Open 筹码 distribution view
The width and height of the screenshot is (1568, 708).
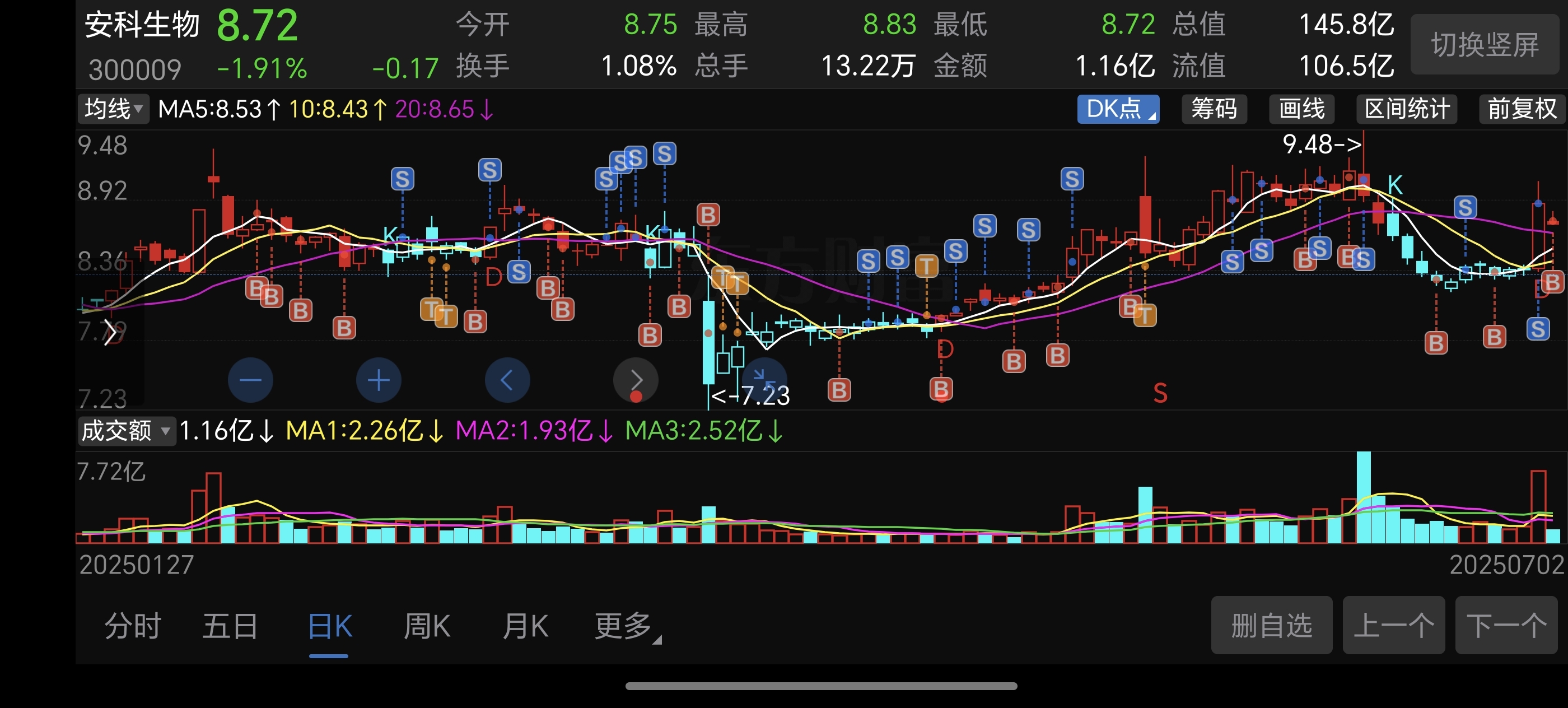[x=1214, y=109]
